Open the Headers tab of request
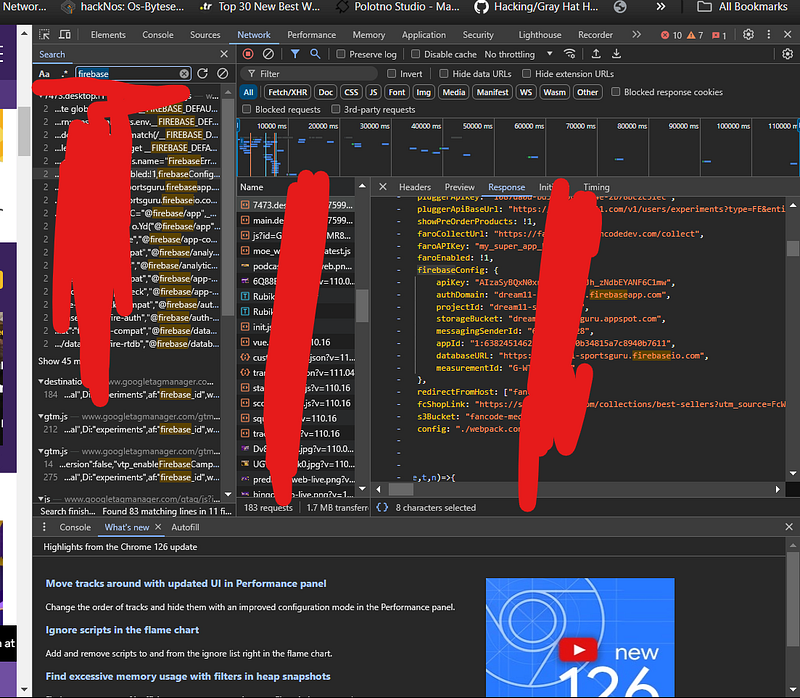The image size is (800, 698). pos(415,187)
